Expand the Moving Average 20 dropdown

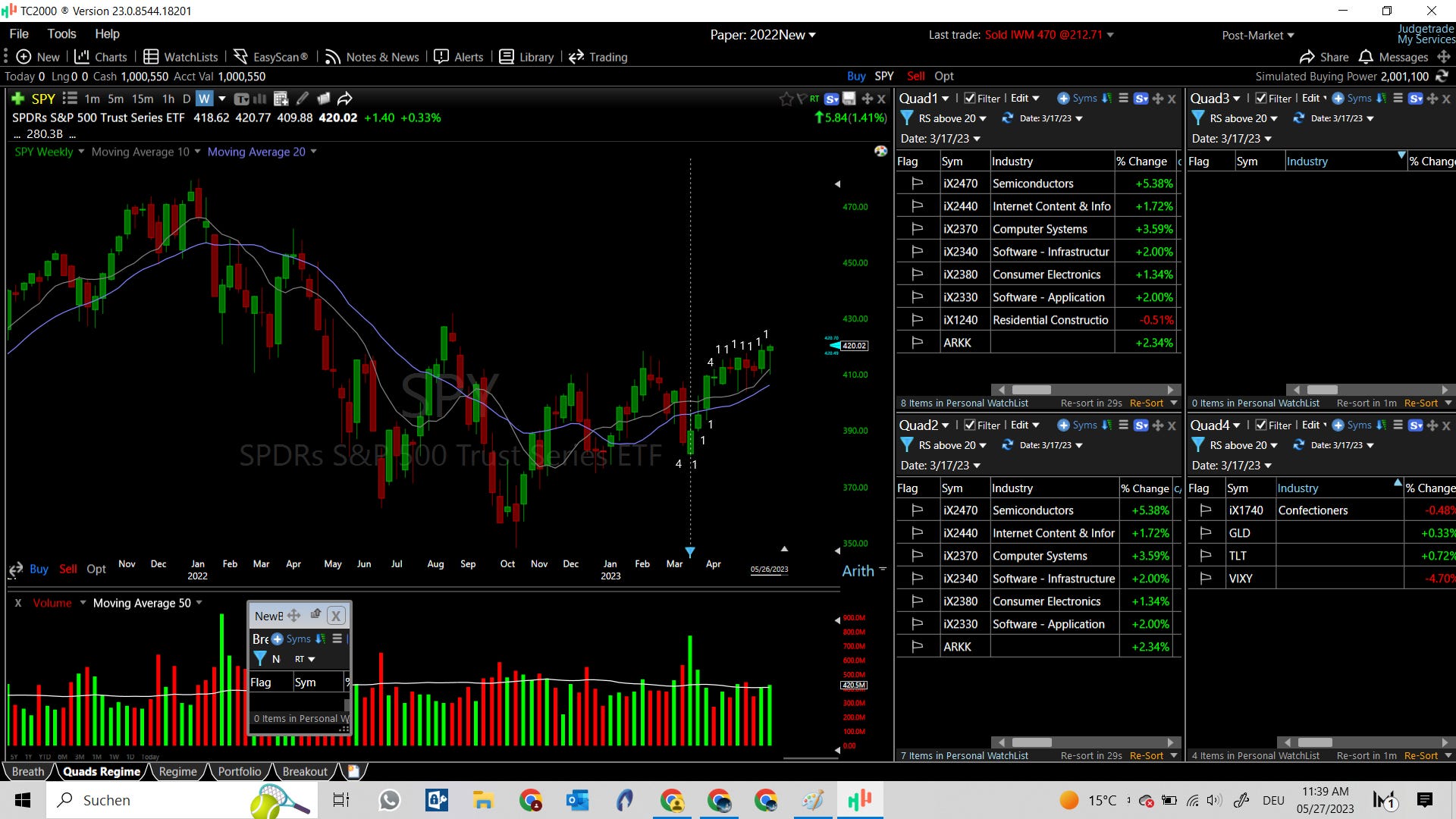313,152
